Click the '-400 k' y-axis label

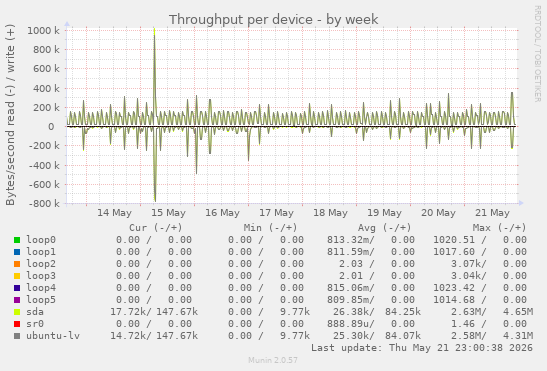coord(44,165)
